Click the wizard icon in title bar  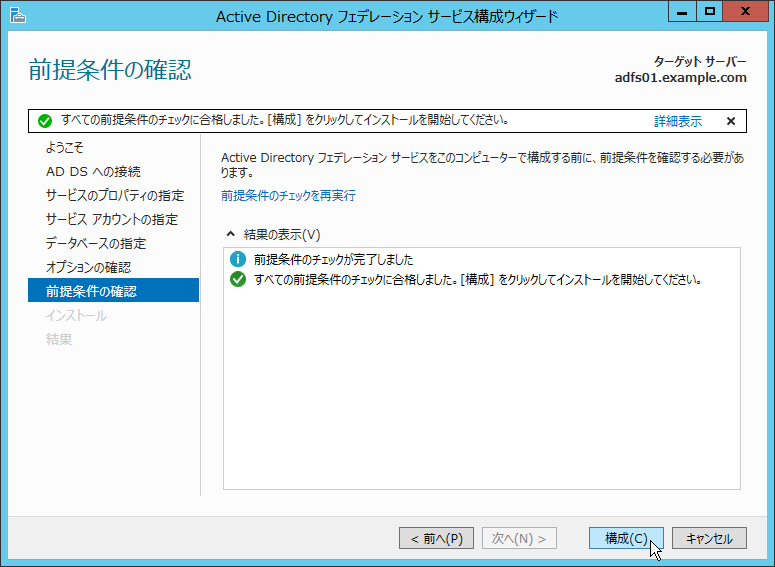click(18, 15)
